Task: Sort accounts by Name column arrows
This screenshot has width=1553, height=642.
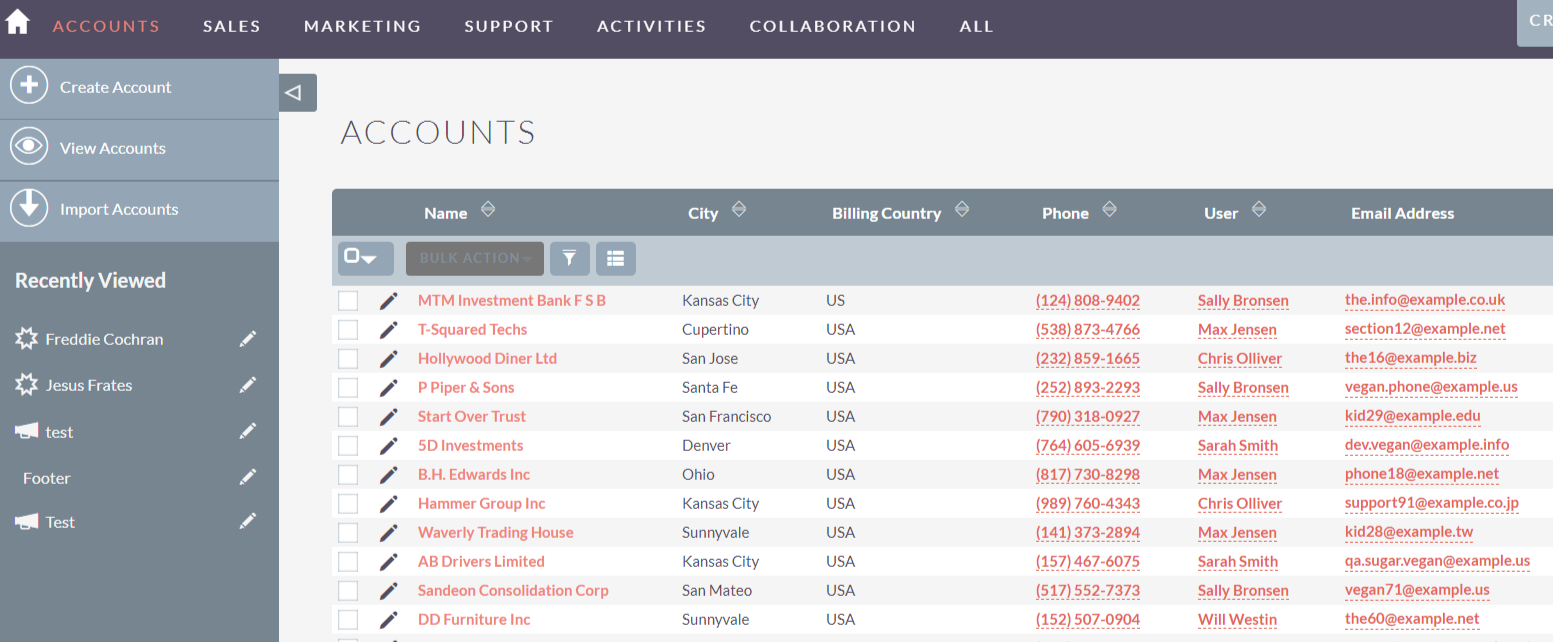Action: (488, 210)
